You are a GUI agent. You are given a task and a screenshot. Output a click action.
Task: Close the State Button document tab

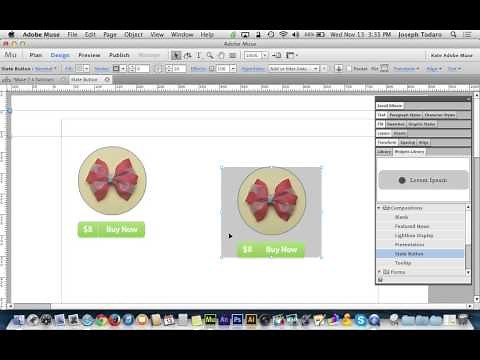(107, 79)
